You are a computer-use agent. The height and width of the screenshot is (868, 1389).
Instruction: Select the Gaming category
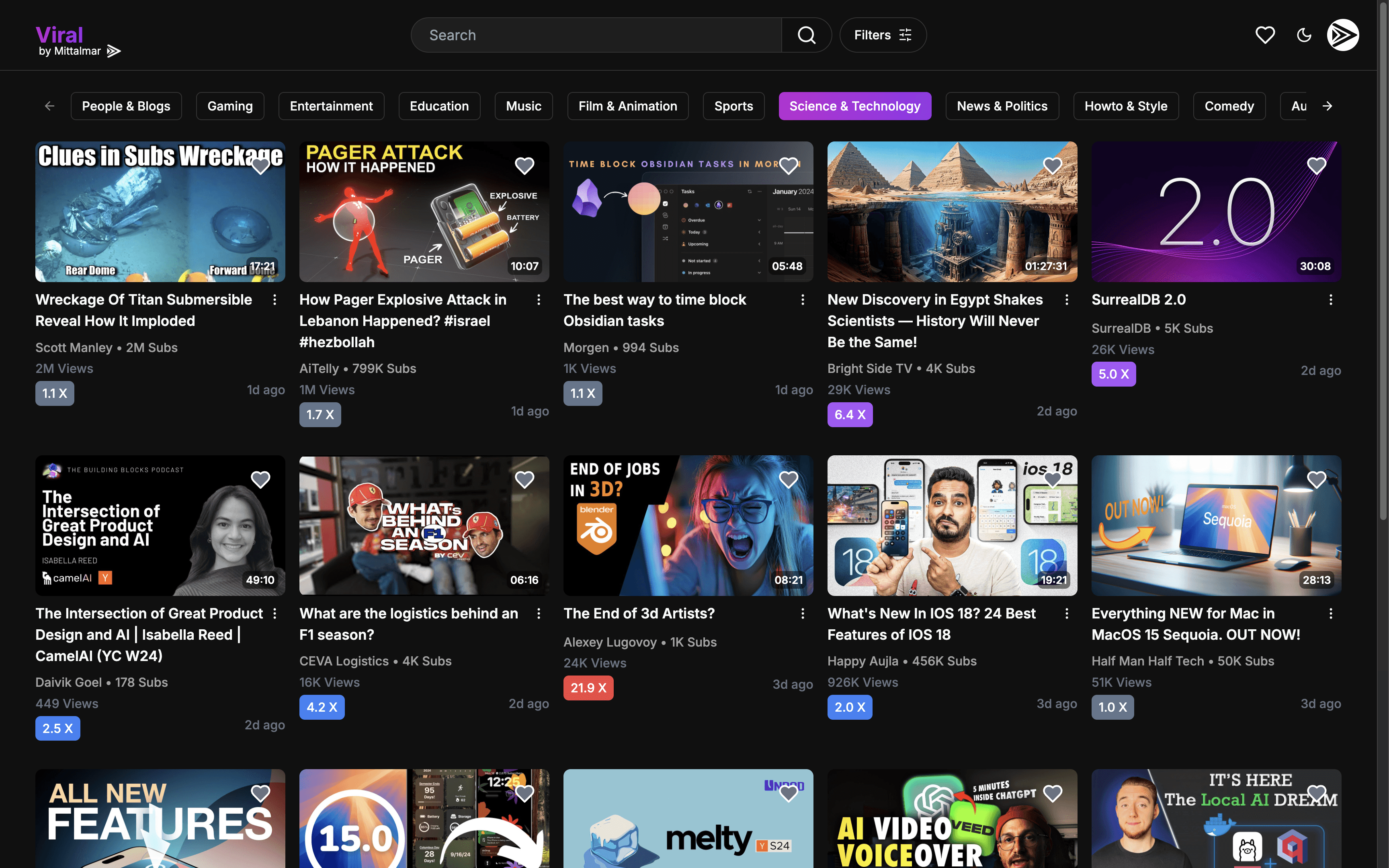(230, 106)
